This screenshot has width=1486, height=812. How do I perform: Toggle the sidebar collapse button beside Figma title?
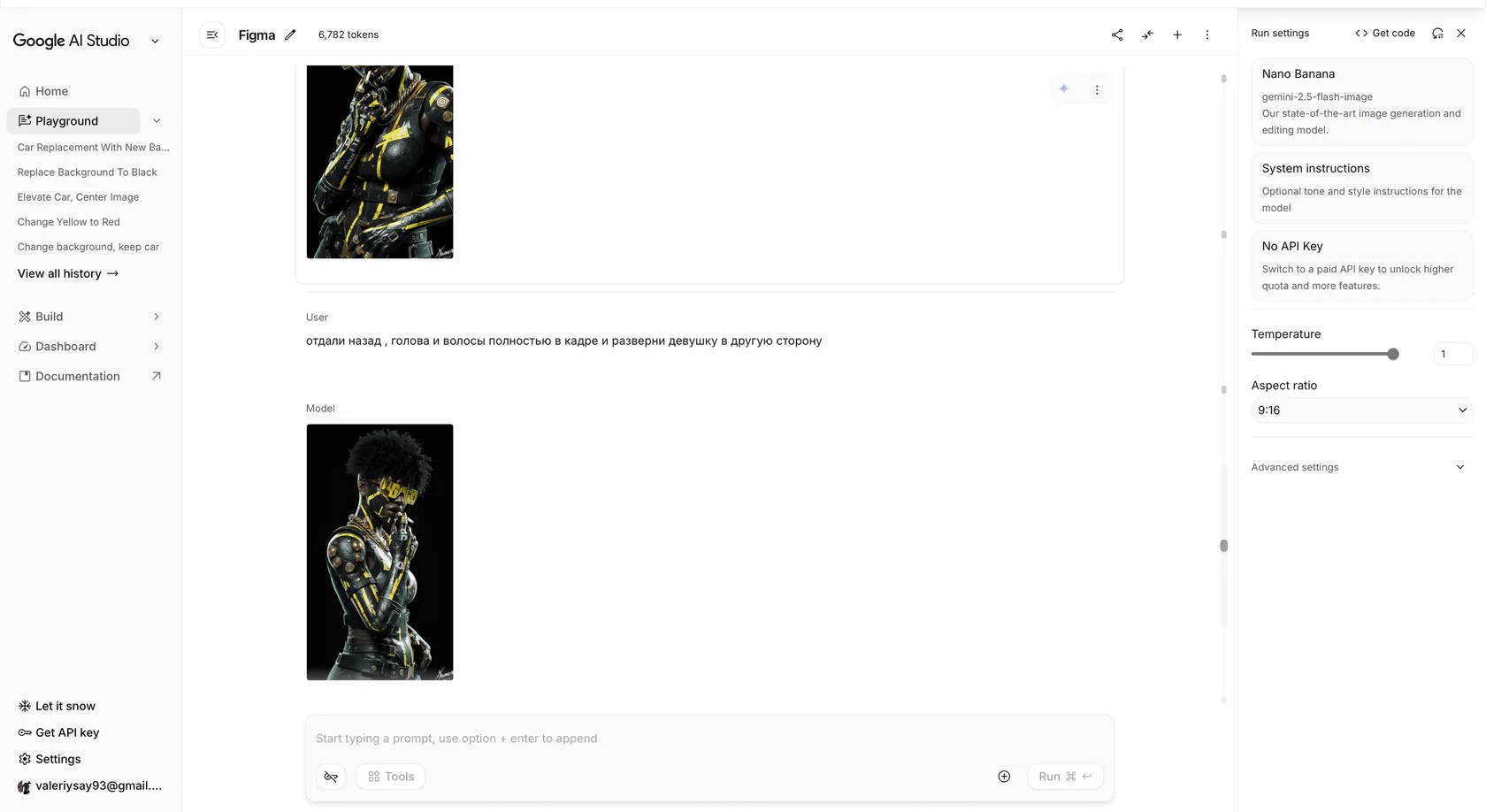click(212, 35)
